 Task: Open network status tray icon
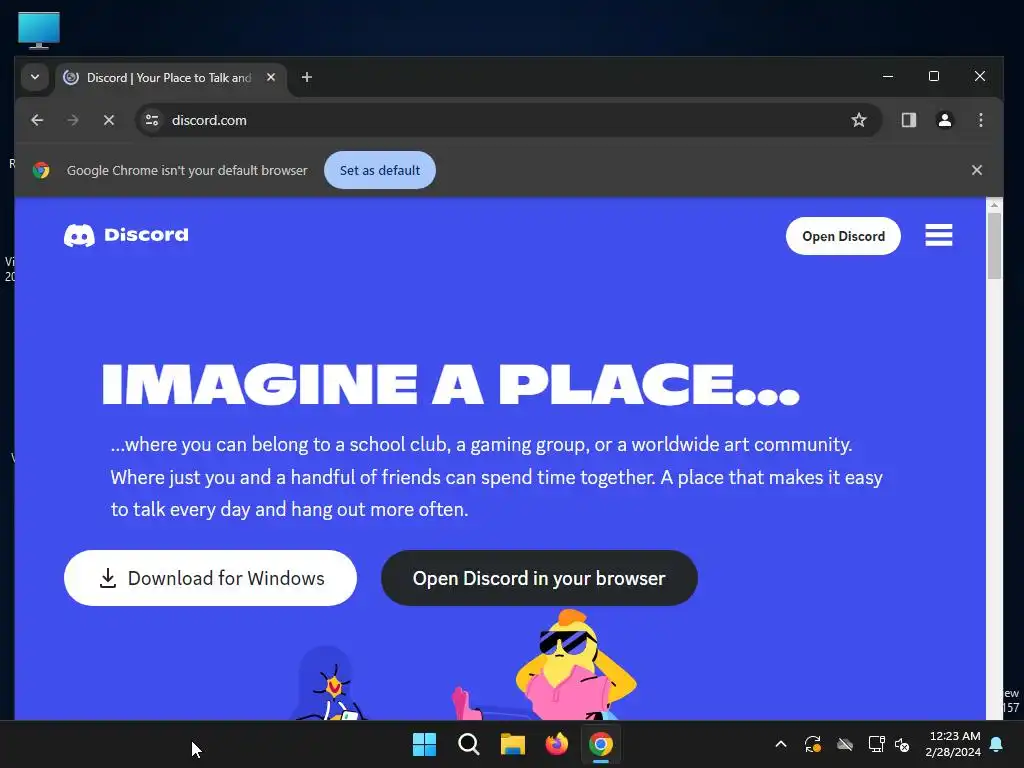point(876,744)
